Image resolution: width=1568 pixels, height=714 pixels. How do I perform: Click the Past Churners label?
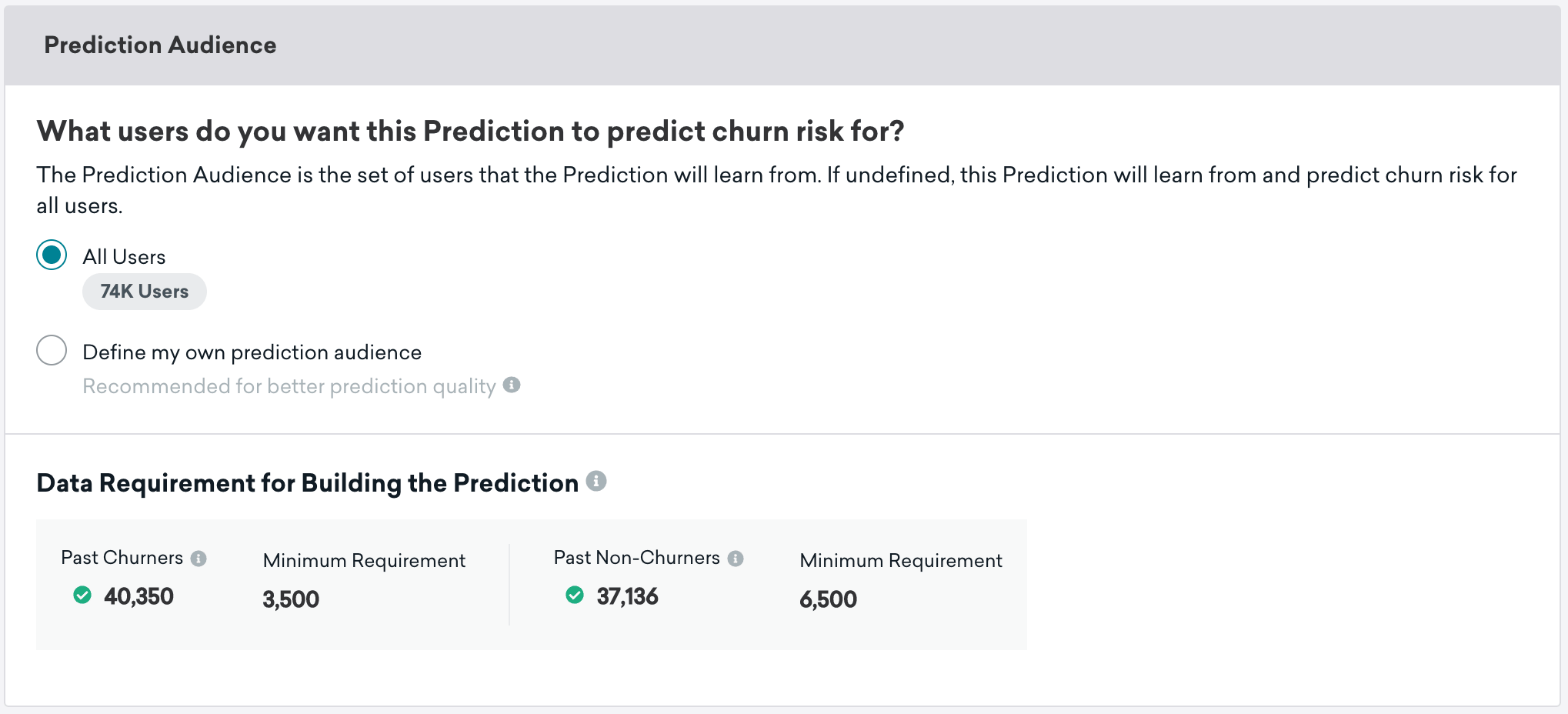coord(122,558)
